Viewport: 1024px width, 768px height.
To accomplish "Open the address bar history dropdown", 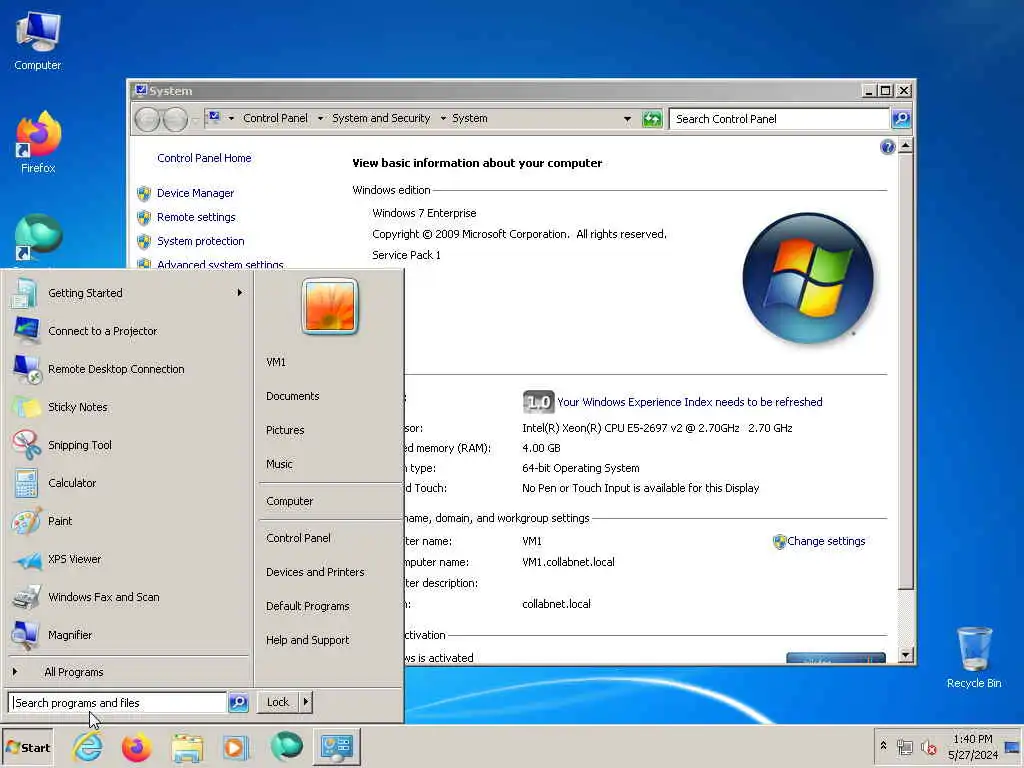I will pyautogui.click(x=627, y=119).
